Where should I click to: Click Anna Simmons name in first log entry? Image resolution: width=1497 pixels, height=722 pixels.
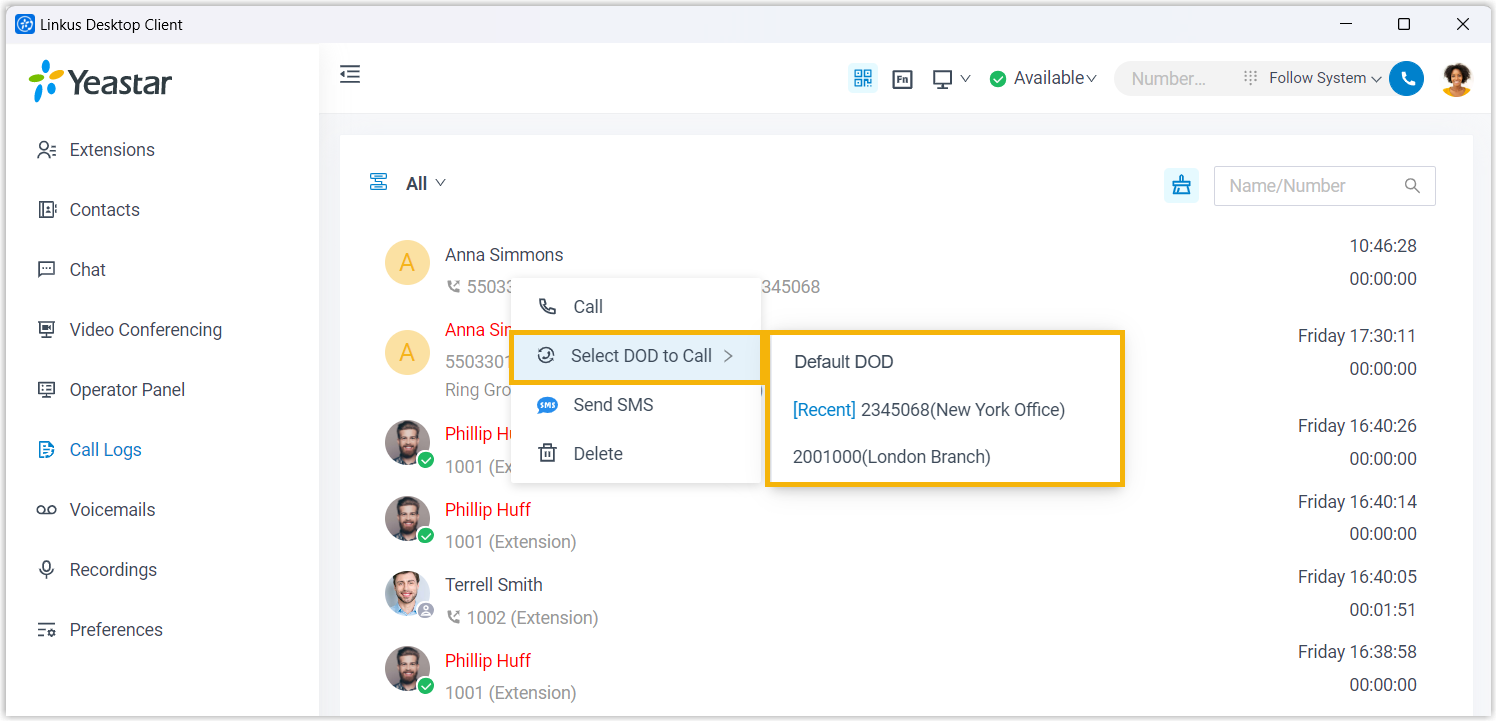tap(504, 255)
